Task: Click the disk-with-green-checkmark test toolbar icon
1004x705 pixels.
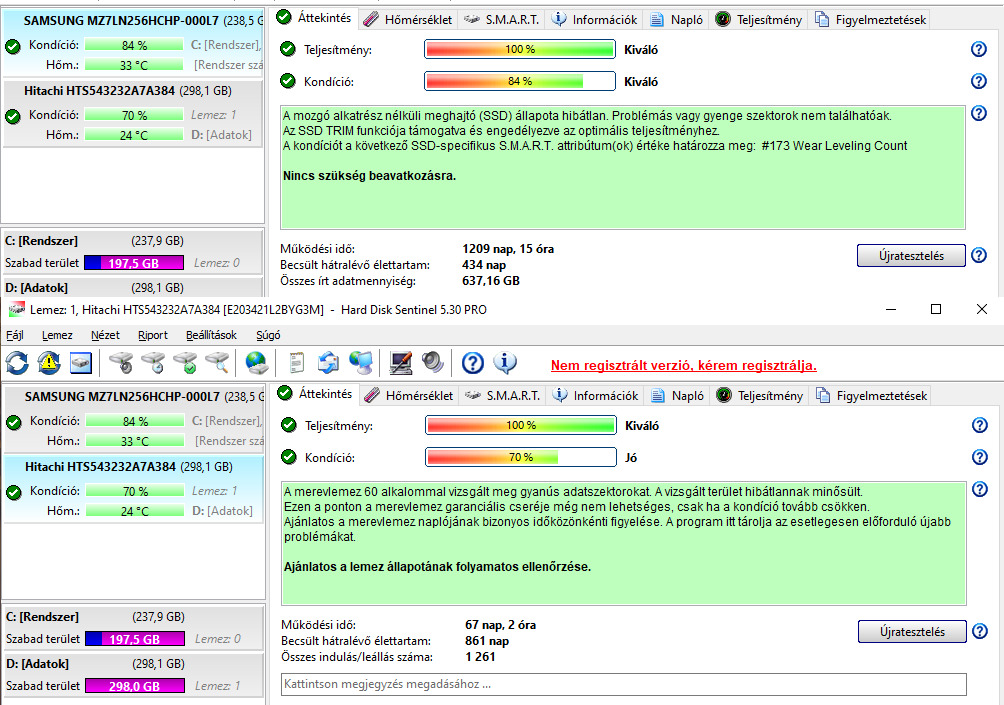Action: (186, 363)
